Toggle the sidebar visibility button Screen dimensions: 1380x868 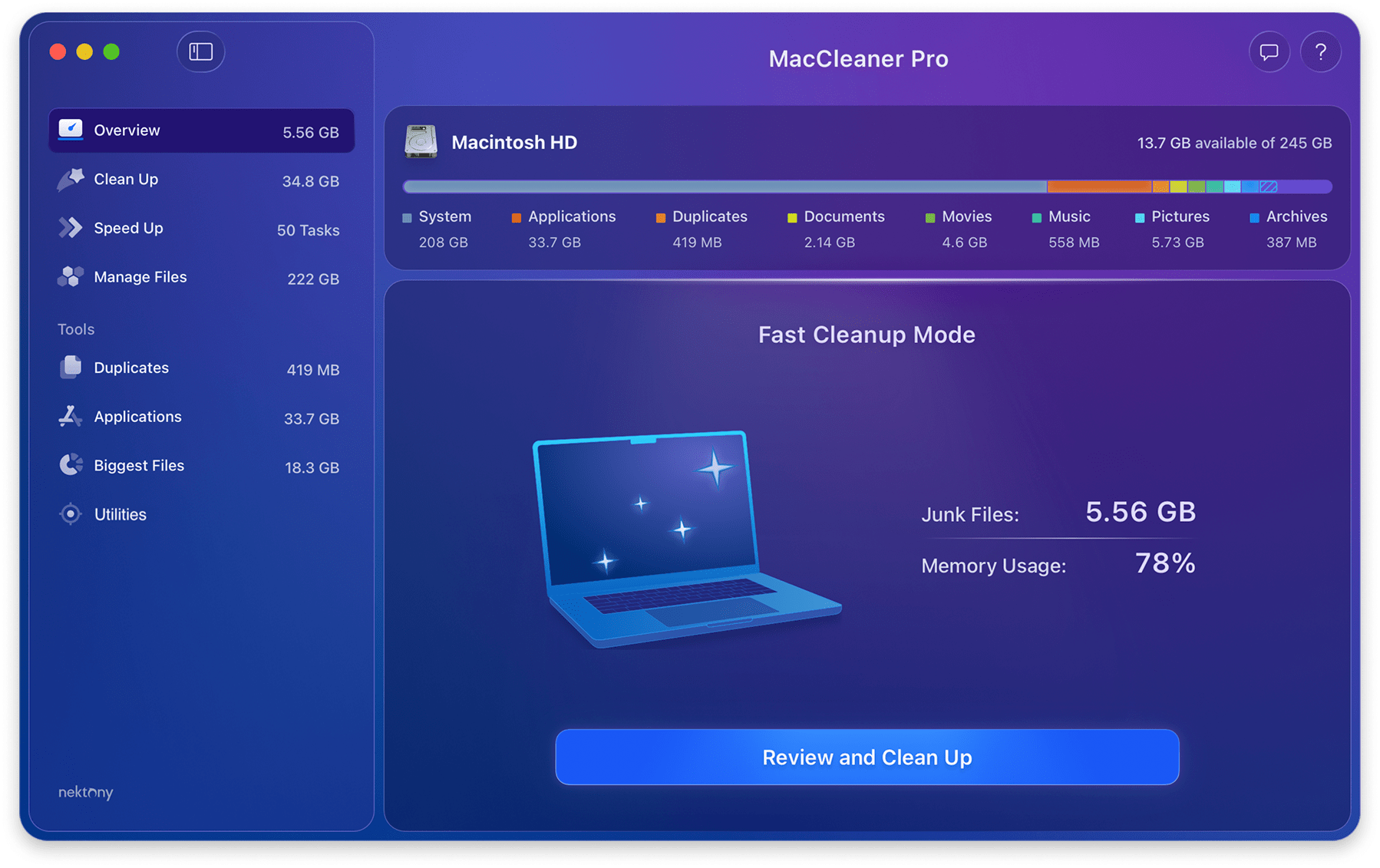click(200, 51)
